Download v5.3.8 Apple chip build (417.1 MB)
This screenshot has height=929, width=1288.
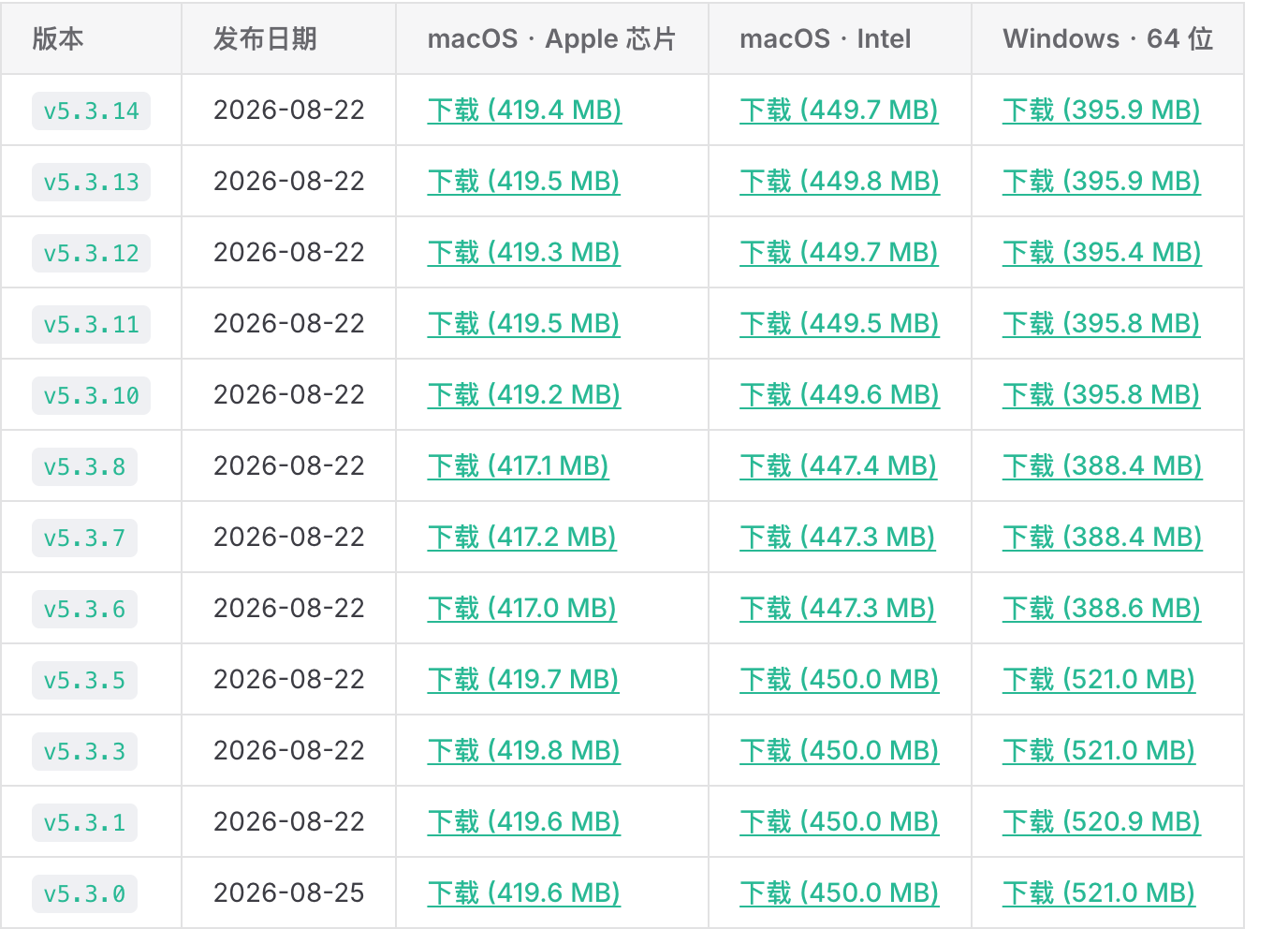pyautogui.click(x=519, y=466)
